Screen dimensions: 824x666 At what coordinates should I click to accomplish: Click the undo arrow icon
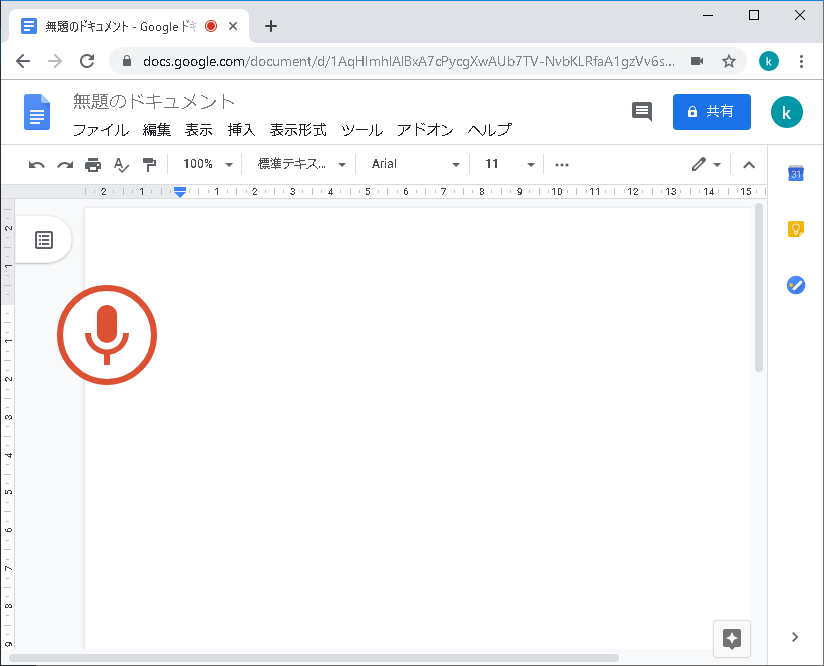37,164
